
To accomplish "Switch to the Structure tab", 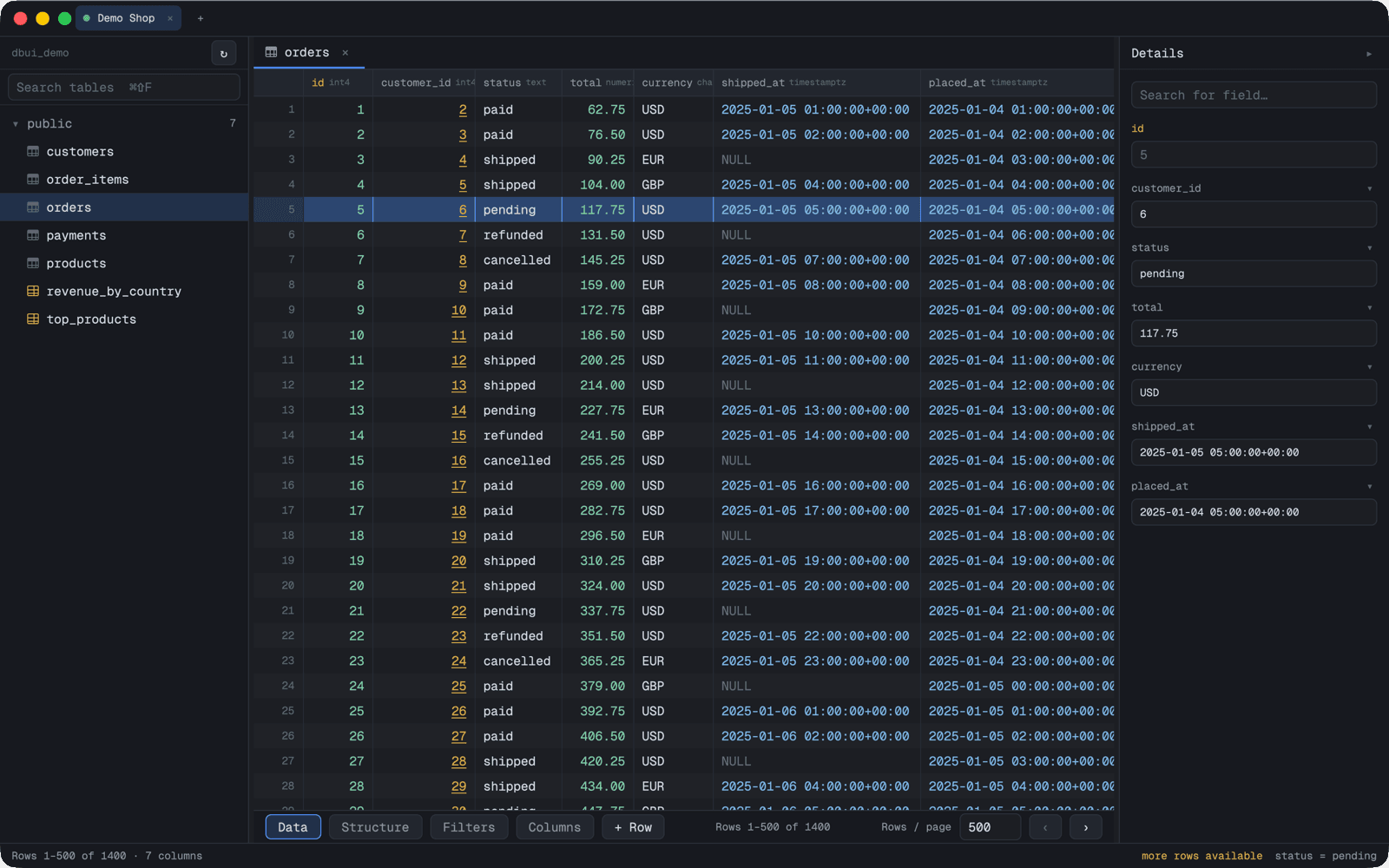I will pos(375,827).
